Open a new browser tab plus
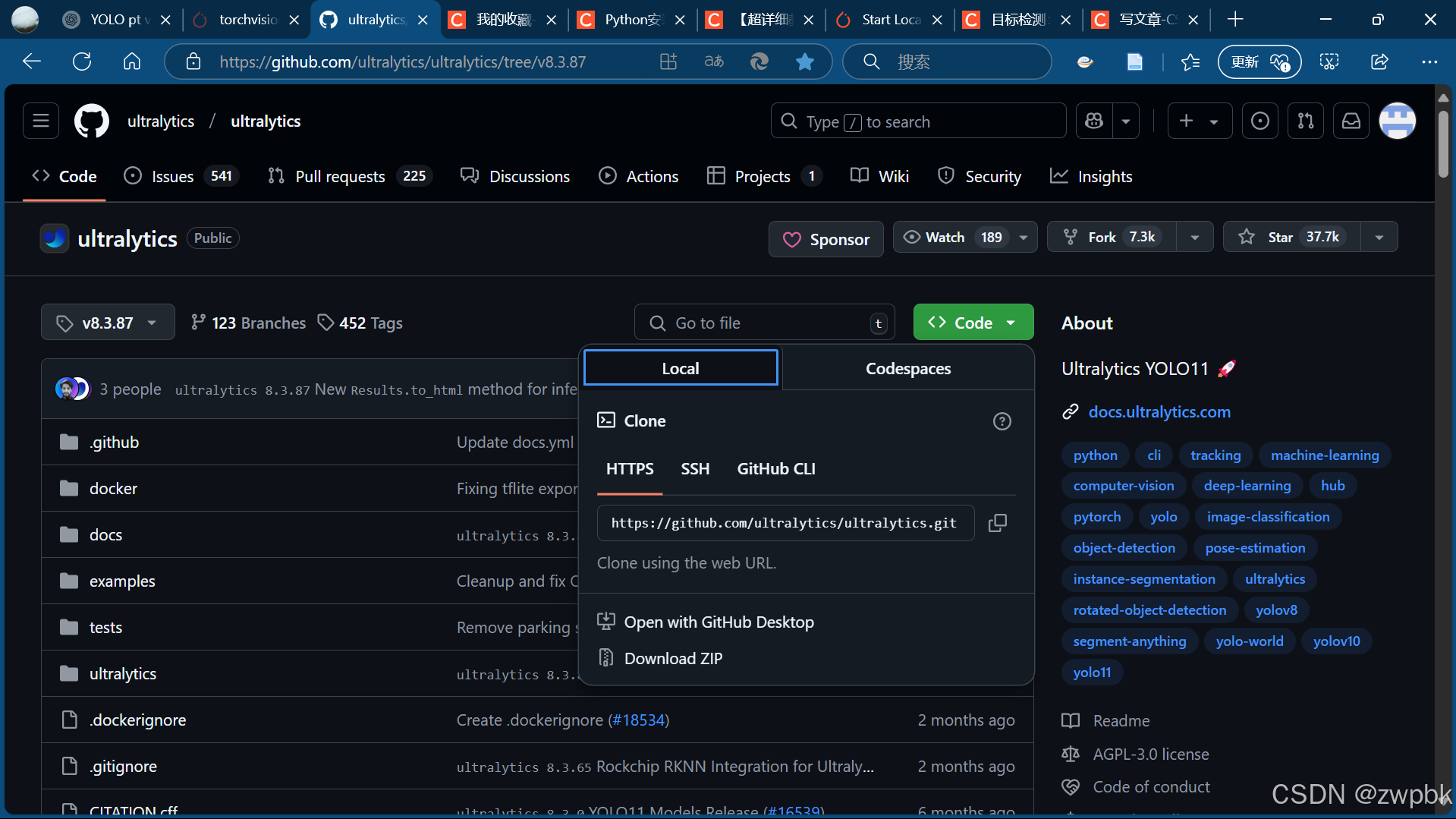Viewport: 1456px width, 819px height. pos(1235,19)
